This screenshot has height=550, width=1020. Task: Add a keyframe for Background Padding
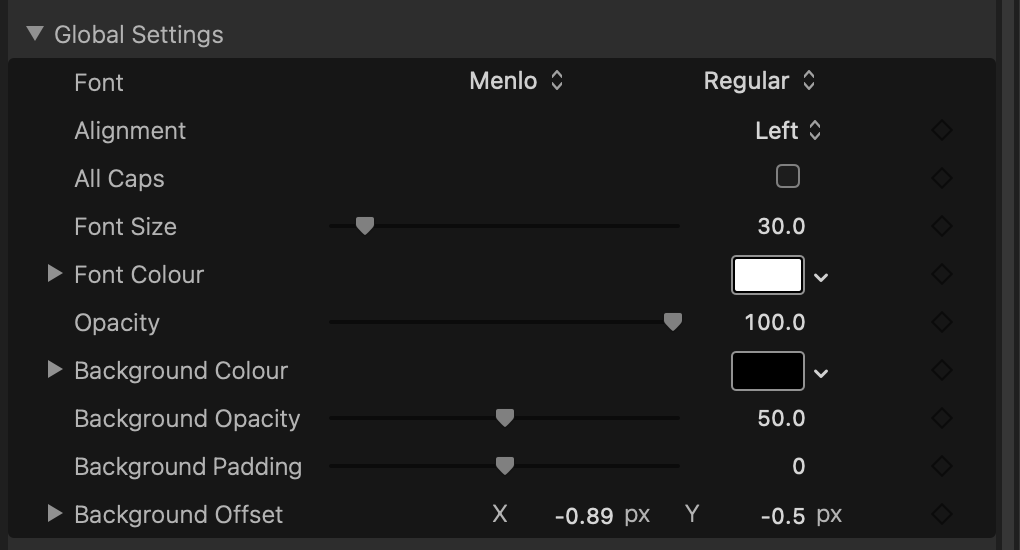tap(941, 467)
